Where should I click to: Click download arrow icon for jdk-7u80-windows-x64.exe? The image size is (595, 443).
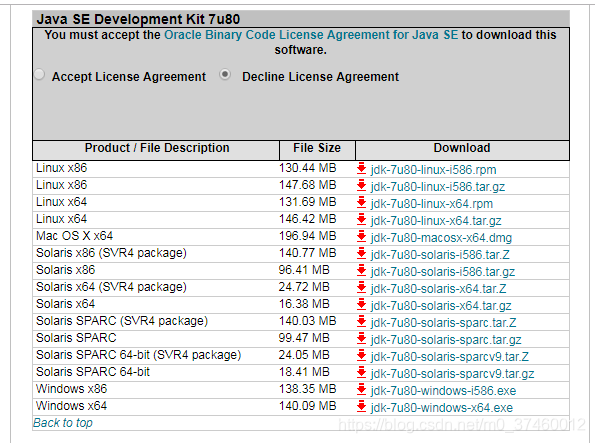click(x=361, y=407)
